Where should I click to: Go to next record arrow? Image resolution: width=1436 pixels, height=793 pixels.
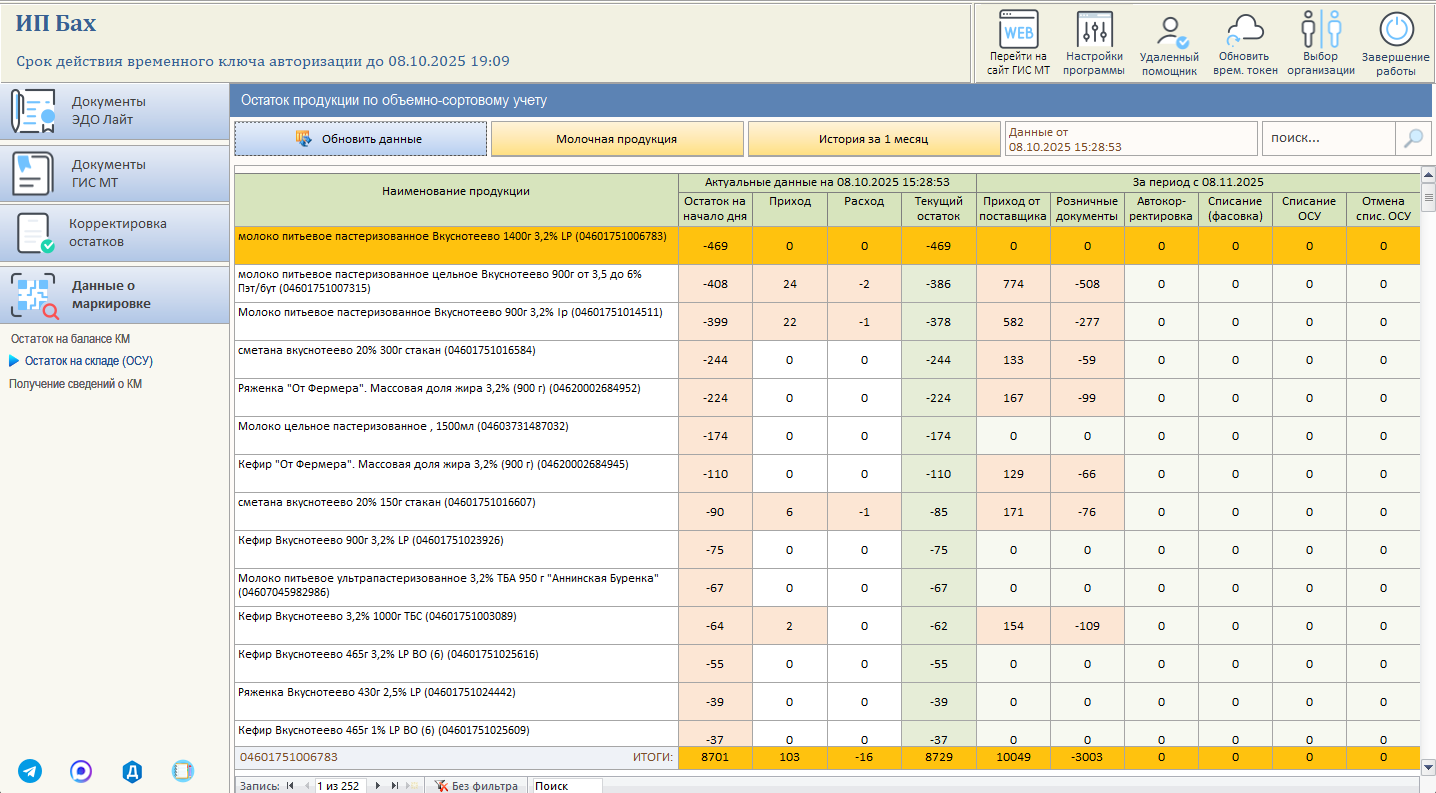pos(378,786)
